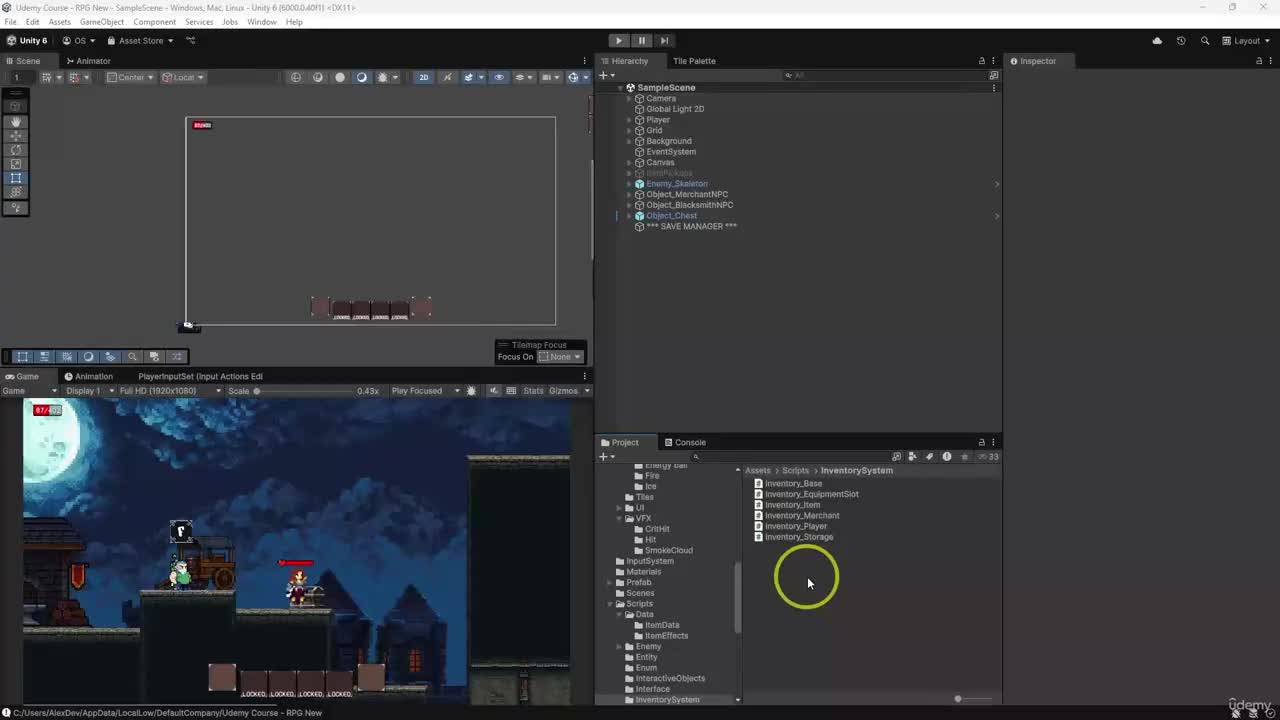
Task: Click the Hierarchy create plus button
Action: [605, 75]
